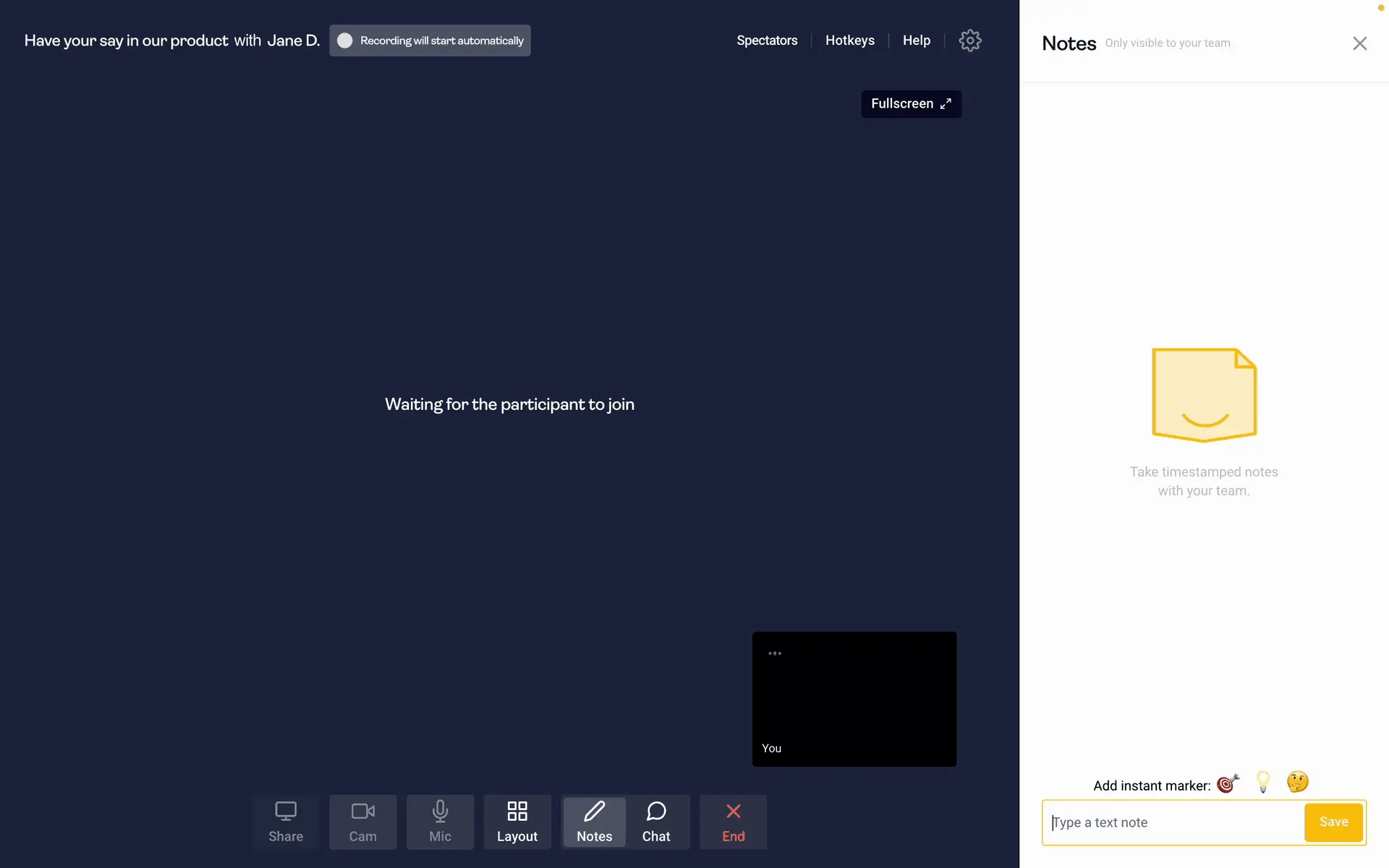Toggle the camera with Cam button
The image size is (1389, 868).
(362, 822)
